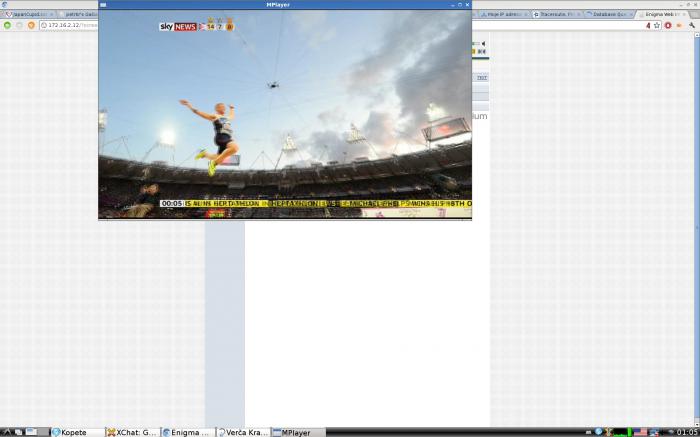The image size is (700, 437).
Task: Open the start menu at taskbar left
Action: click(x=6, y=432)
